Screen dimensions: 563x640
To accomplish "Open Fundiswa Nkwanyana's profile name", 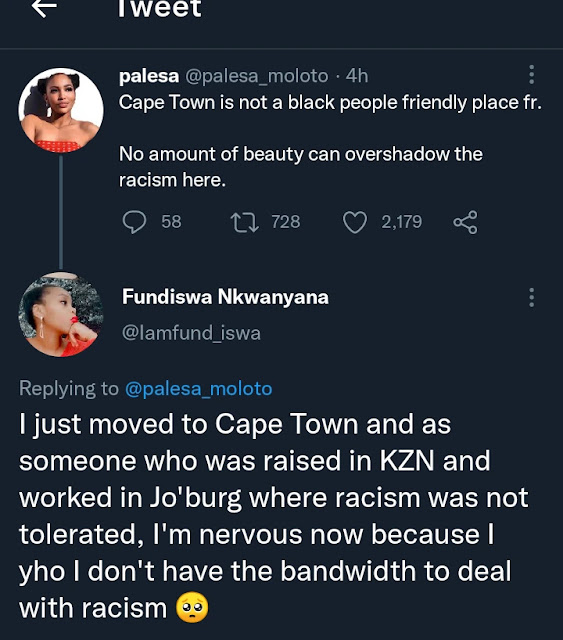I will (225, 297).
